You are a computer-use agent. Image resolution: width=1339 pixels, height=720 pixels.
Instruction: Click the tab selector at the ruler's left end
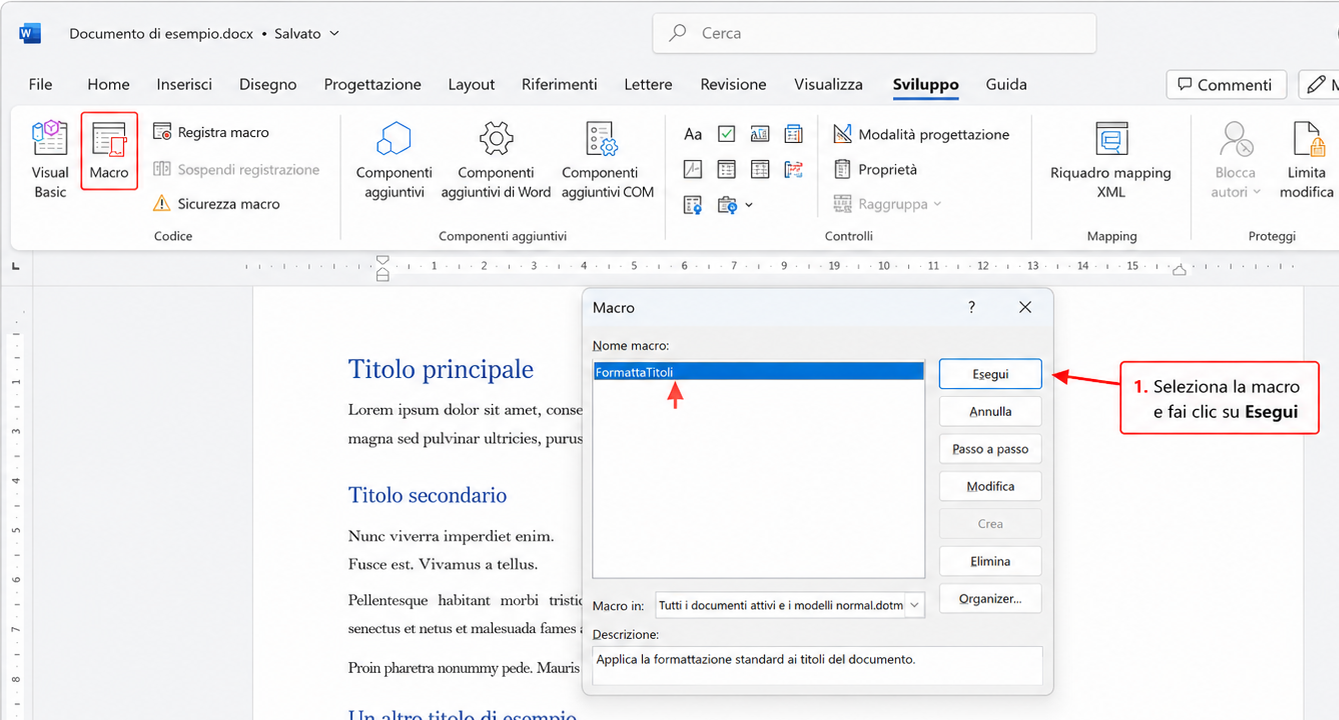[x=15, y=267]
